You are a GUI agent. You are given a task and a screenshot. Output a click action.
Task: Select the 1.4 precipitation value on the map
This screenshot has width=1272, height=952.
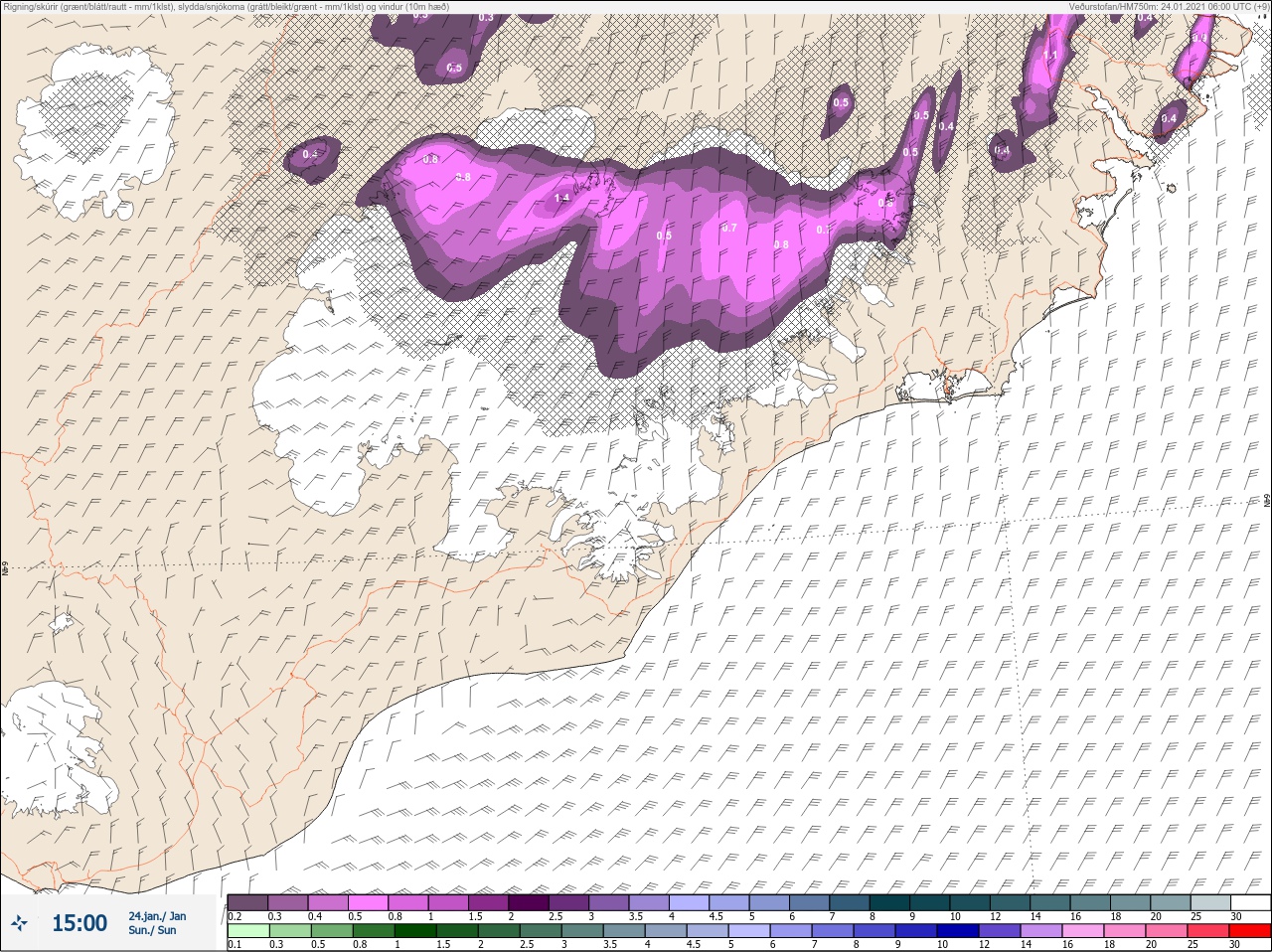(561, 198)
